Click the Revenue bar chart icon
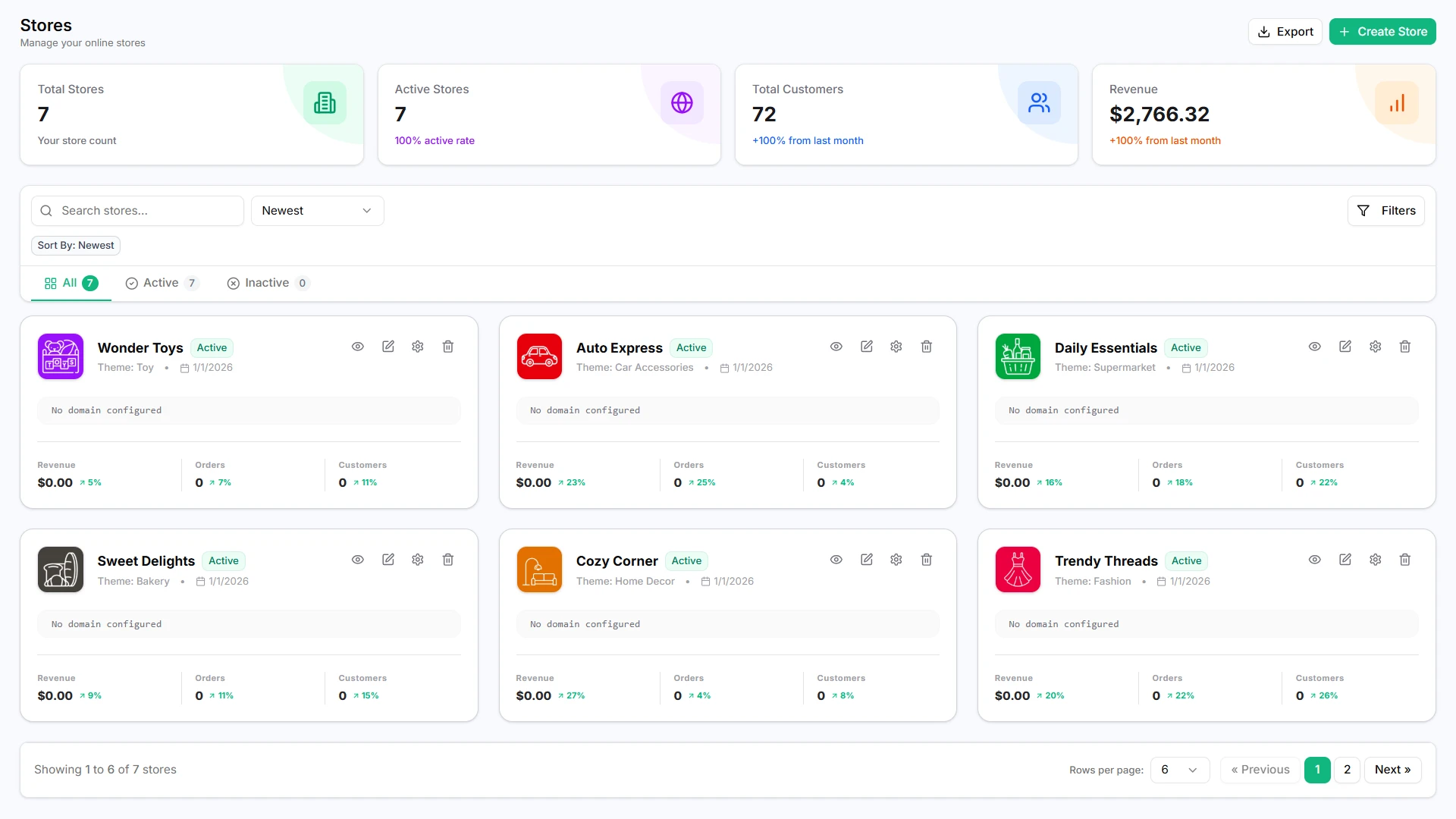 click(x=1397, y=102)
